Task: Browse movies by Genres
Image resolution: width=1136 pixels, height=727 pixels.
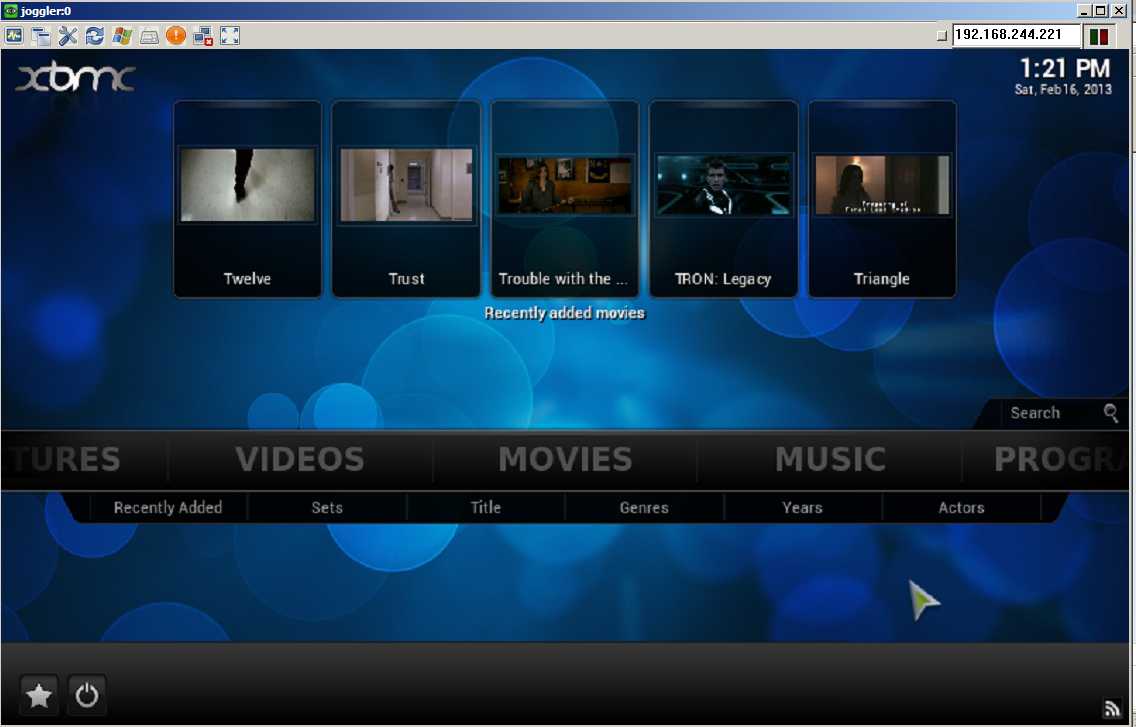Action: (x=644, y=507)
